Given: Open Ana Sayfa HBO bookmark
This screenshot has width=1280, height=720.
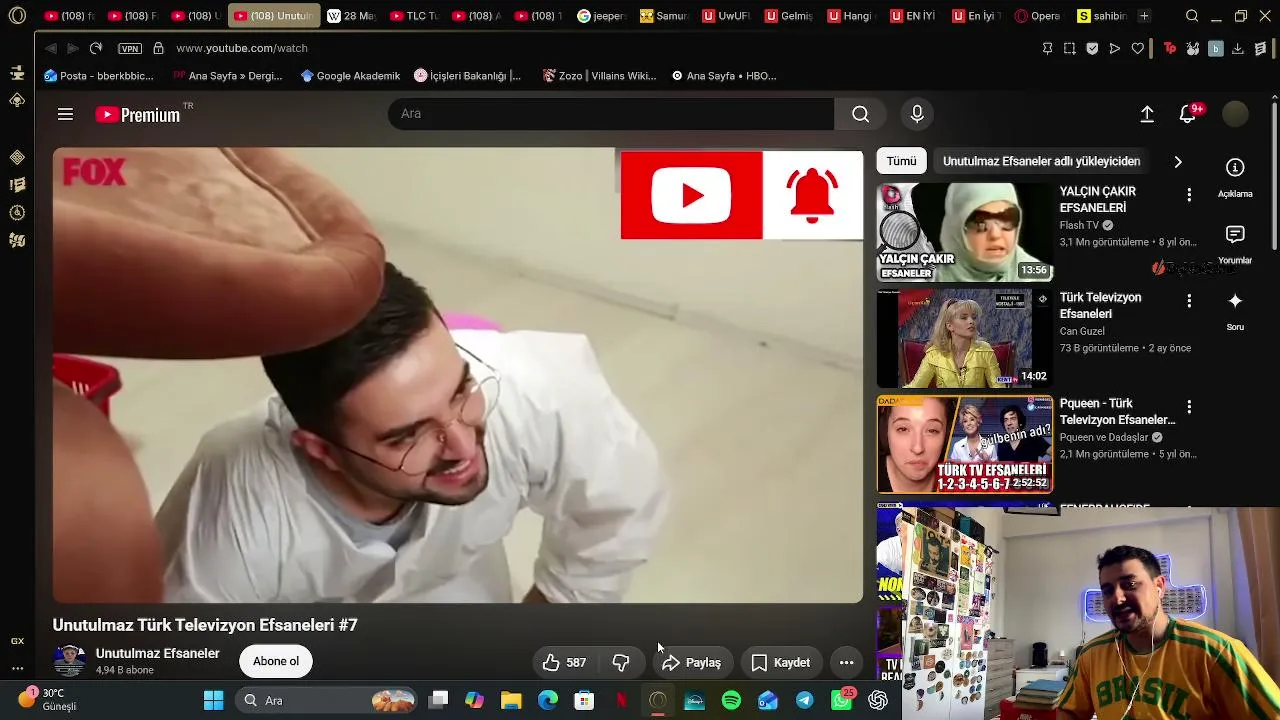Looking at the screenshot, I should (x=724, y=76).
